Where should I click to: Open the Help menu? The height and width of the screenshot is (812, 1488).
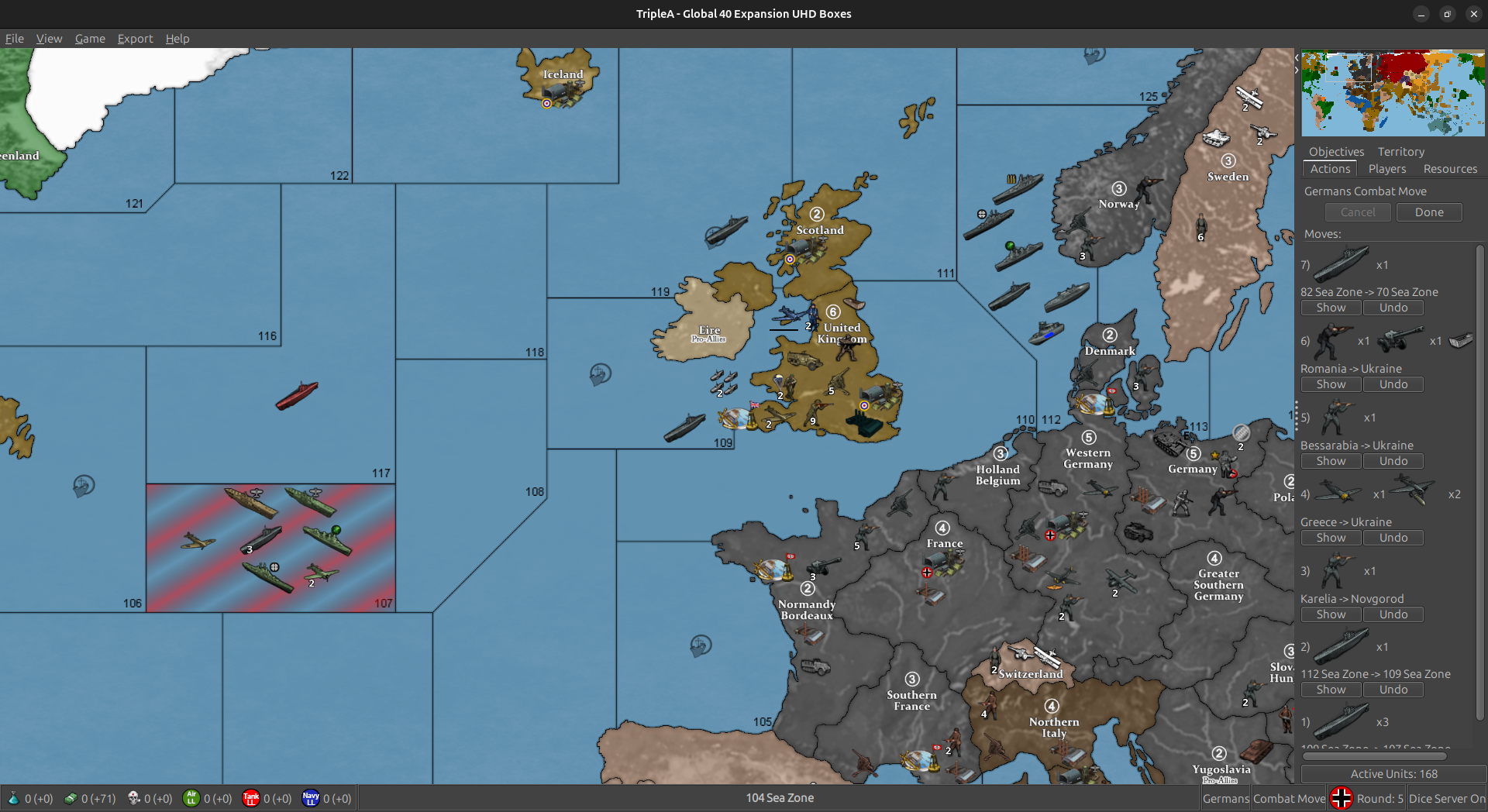(x=177, y=39)
